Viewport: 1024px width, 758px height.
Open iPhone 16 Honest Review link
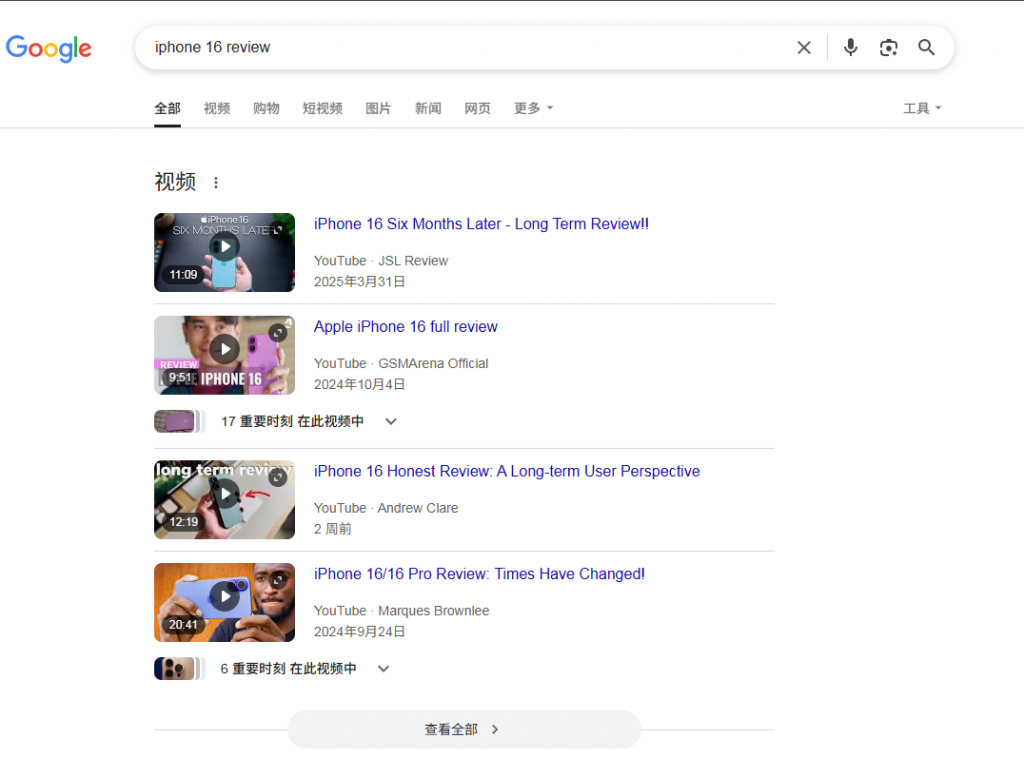coord(507,471)
